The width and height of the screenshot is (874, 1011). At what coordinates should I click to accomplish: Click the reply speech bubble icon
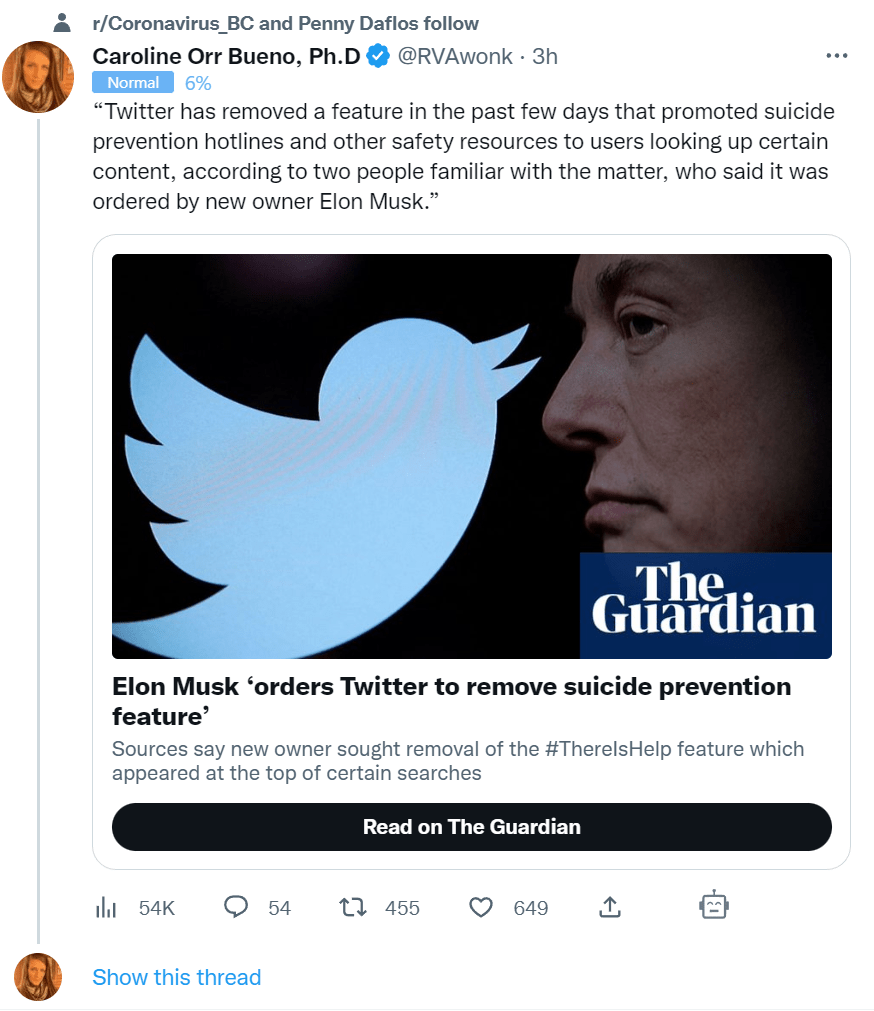236,907
